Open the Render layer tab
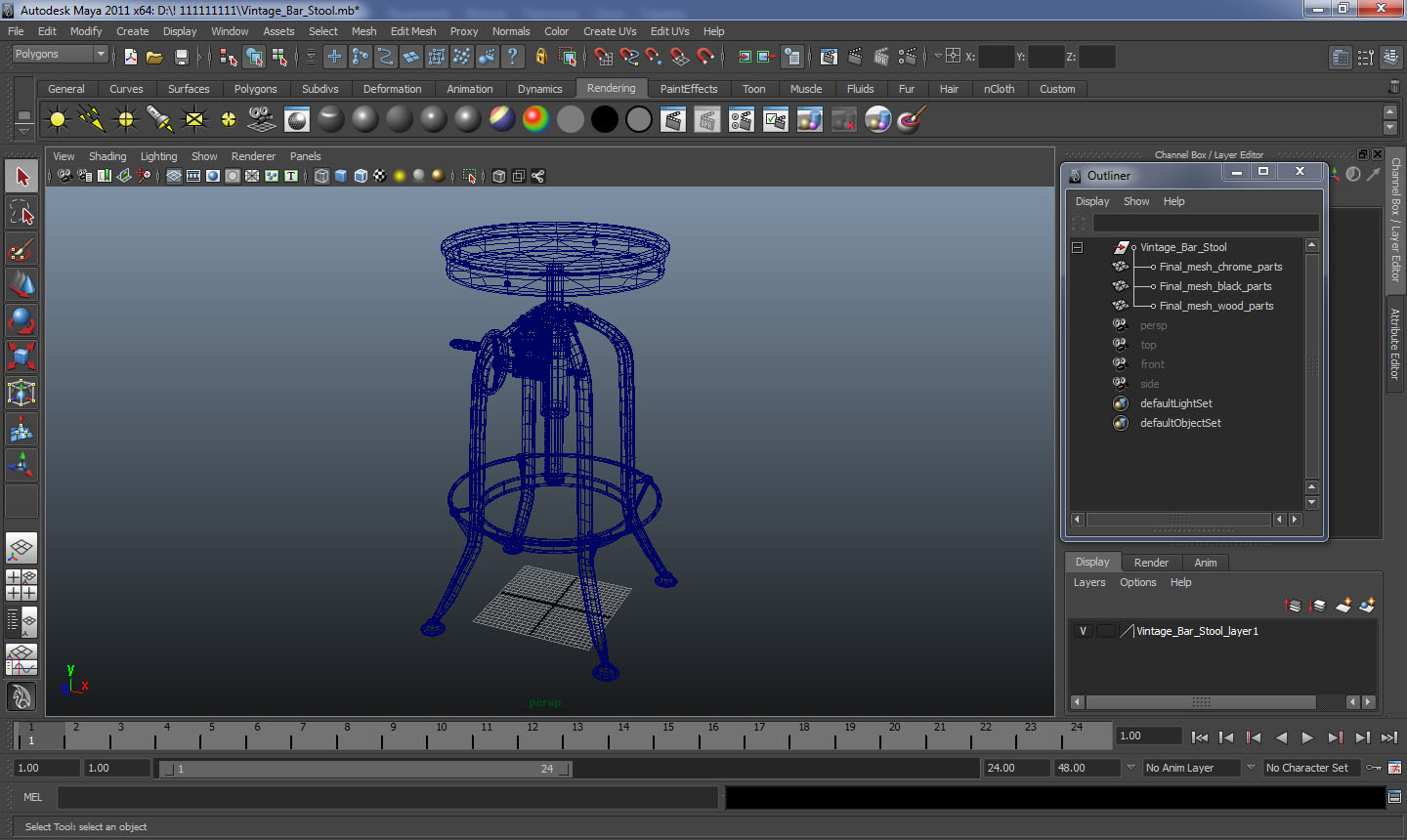 pos(1151,563)
